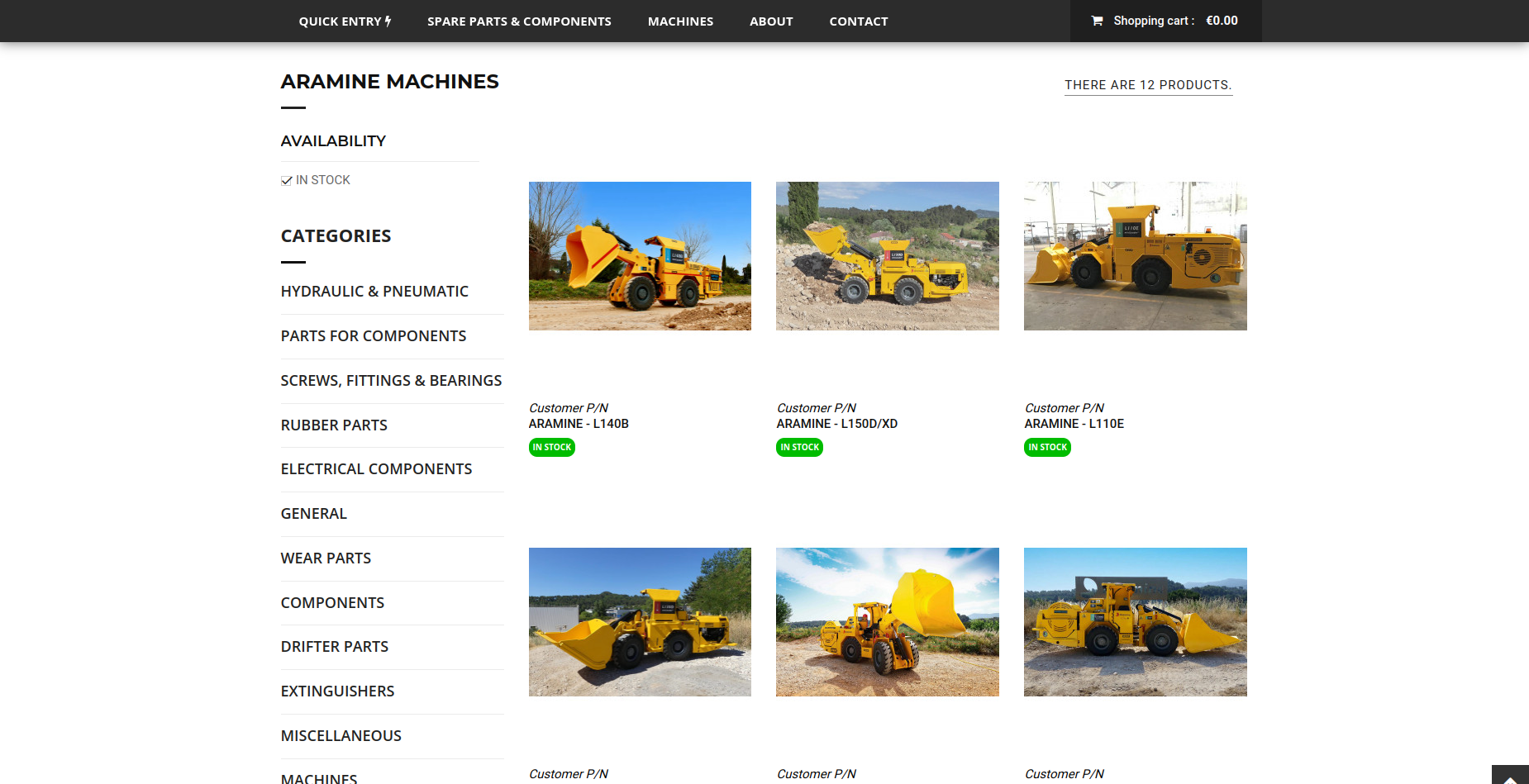
Task: Click IN STOCK badge under L150D/XD
Action: click(800, 447)
